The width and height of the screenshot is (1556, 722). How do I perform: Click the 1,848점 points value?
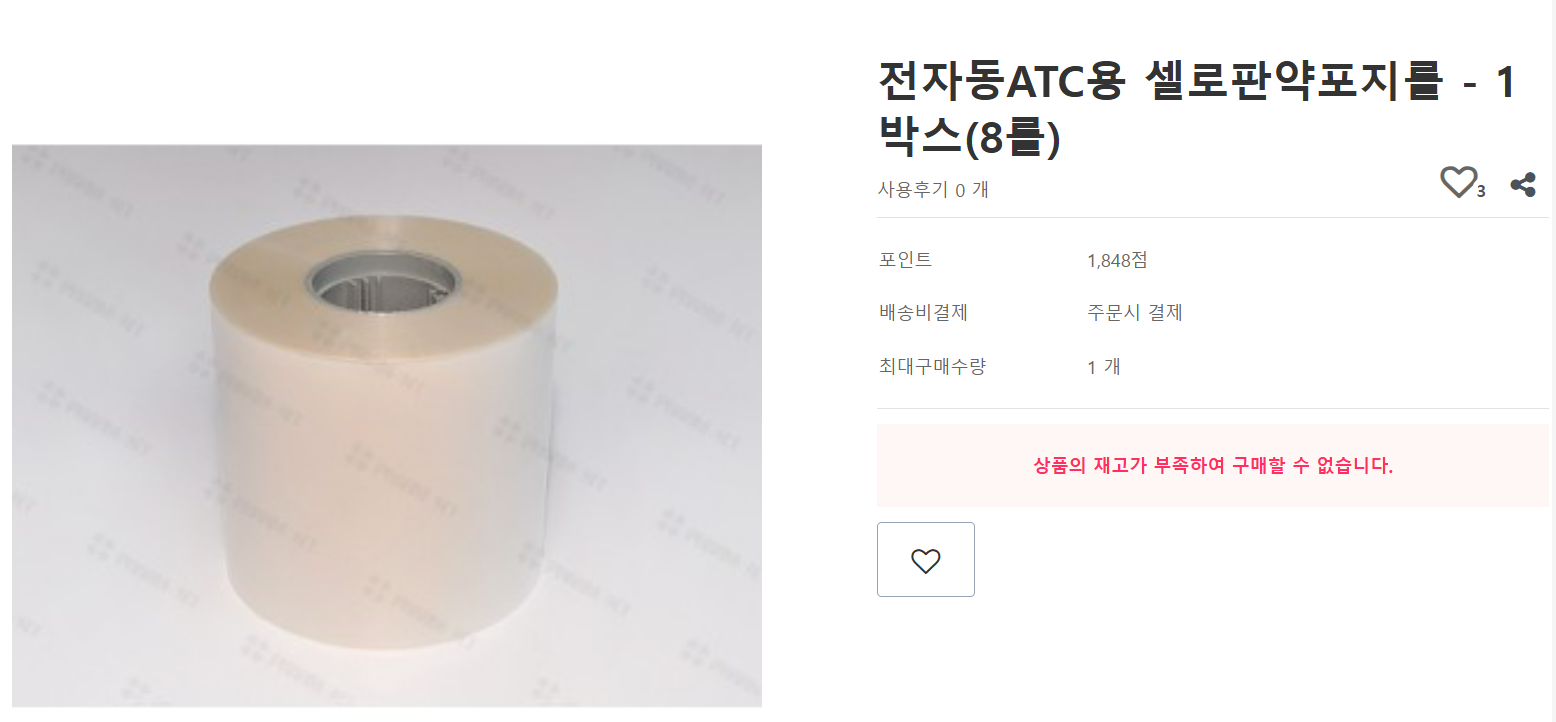pyautogui.click(x=1117, y=261)
